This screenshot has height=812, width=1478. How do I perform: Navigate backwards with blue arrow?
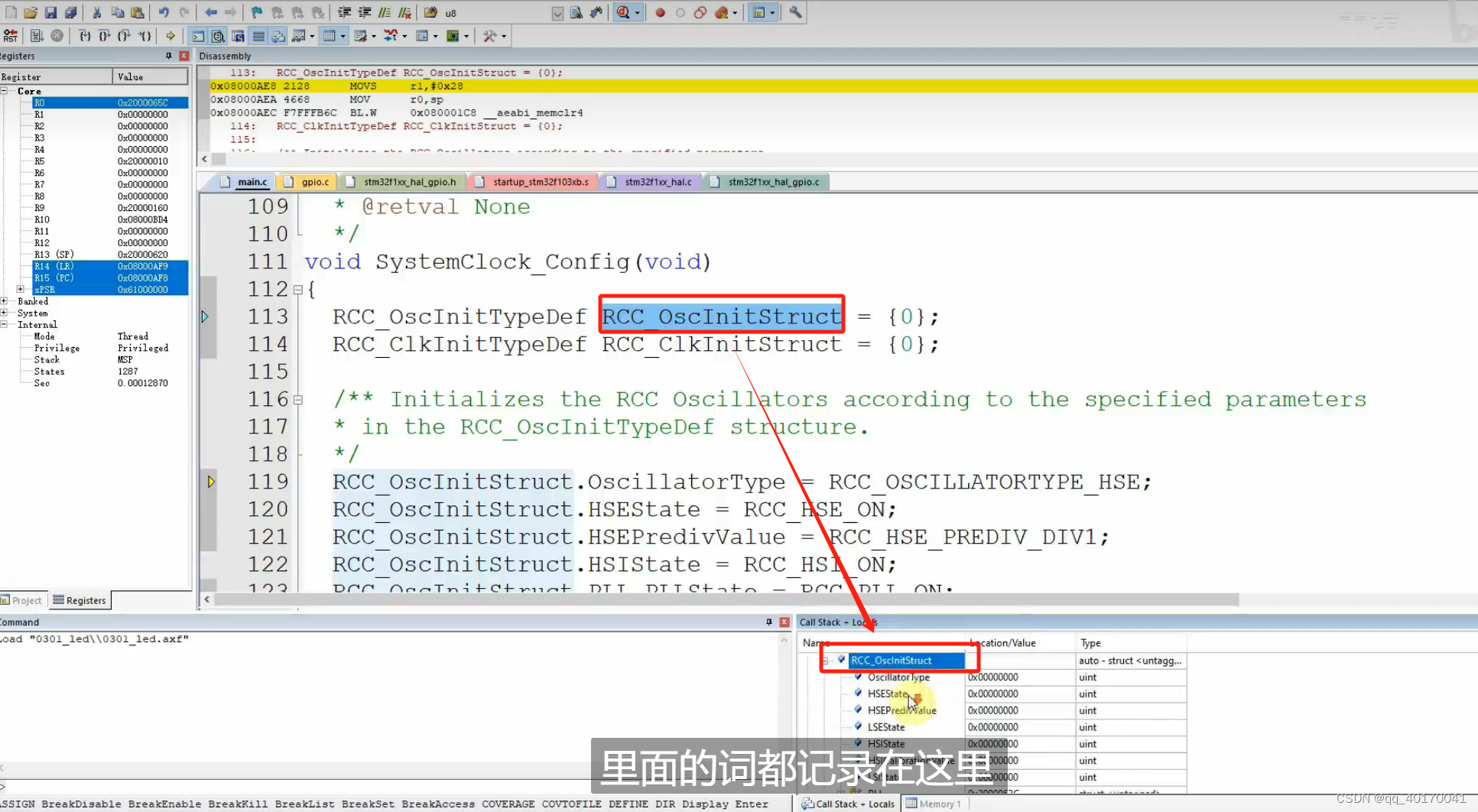[x=210, y=12]
